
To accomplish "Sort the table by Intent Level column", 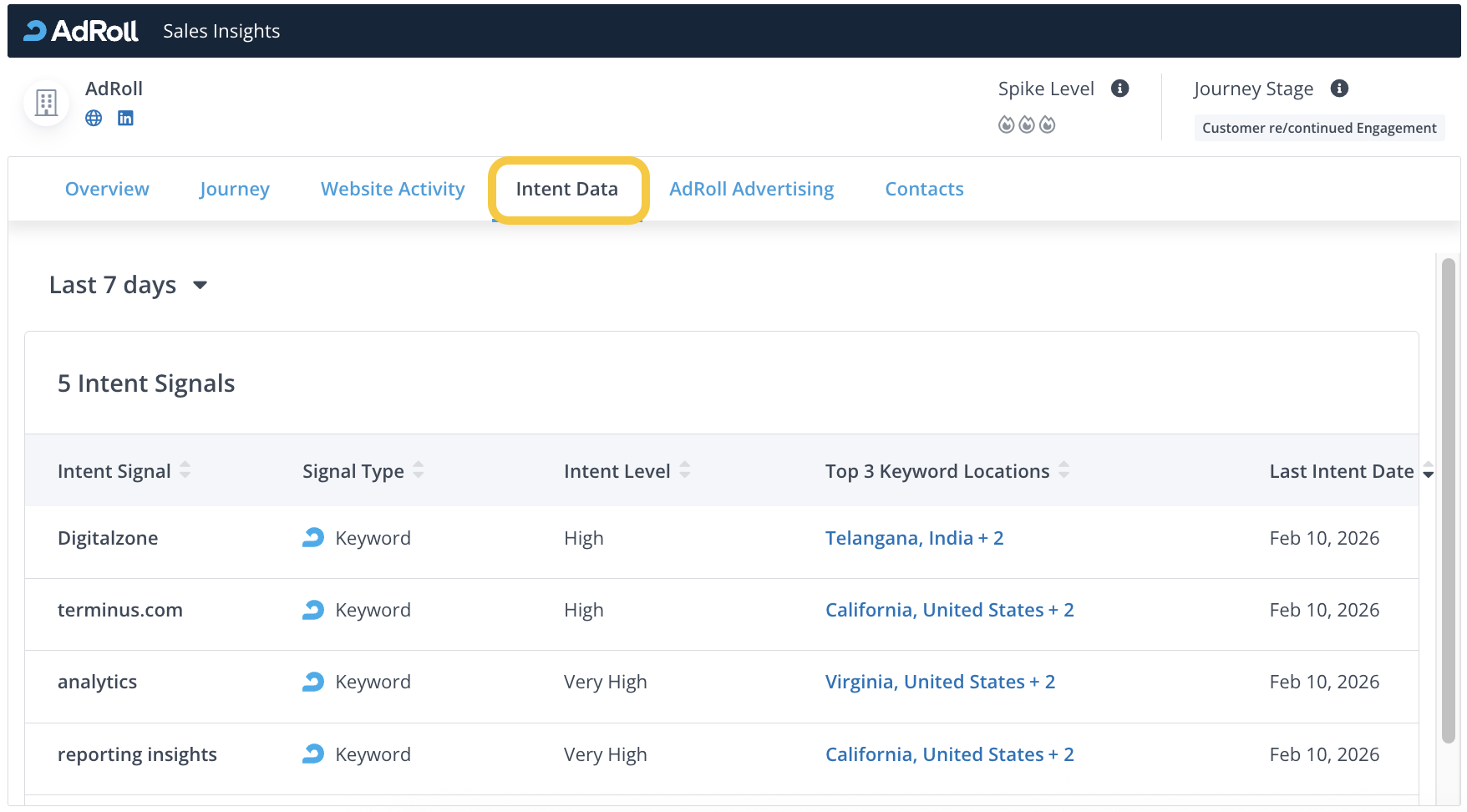I will (684, 470).
